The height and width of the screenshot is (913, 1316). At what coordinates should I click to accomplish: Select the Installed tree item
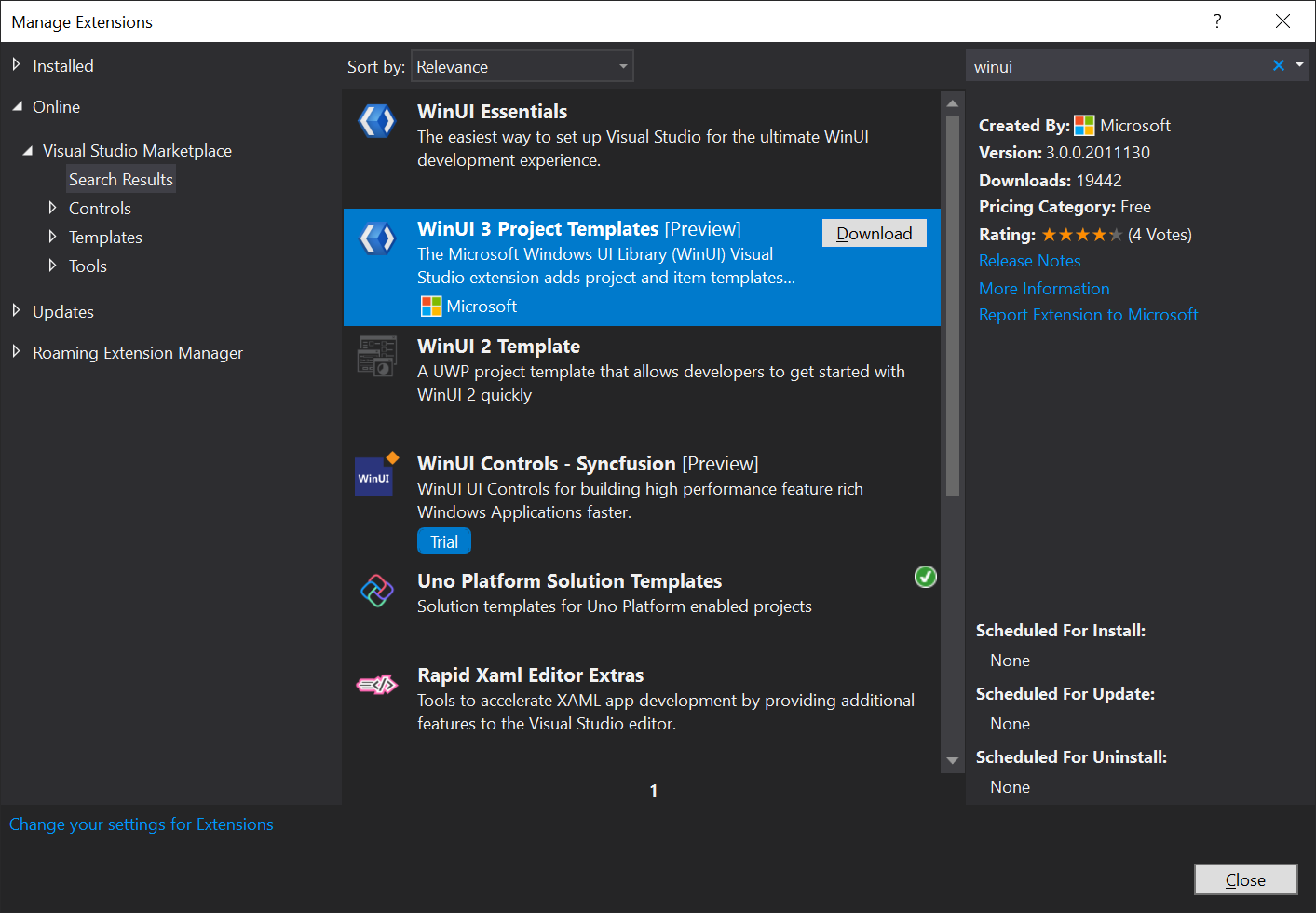(x=63, y=65)
